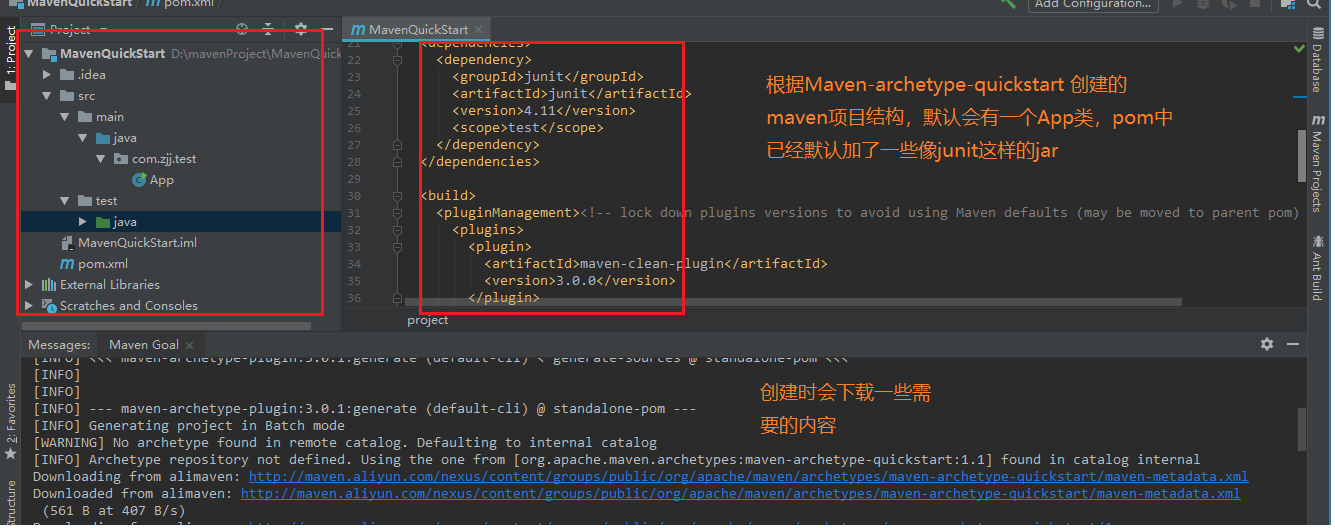Click the Messages panel vertical scrollbar
Viewport: 1335px width, 528px height.
click(x=1302, y=430)
